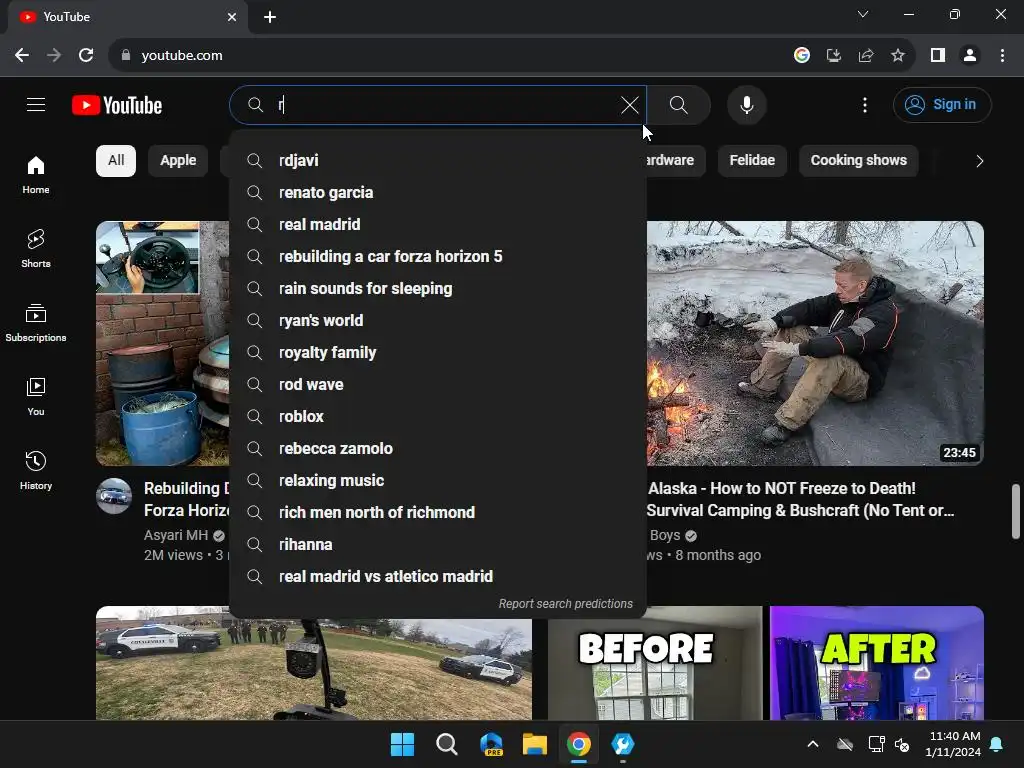Image resolution: width=1024 pixels, height=768 pixels.
Task: Choose the 'rdjavi' search suggestion
Action: pyautogui.click(x=438, y=161)
